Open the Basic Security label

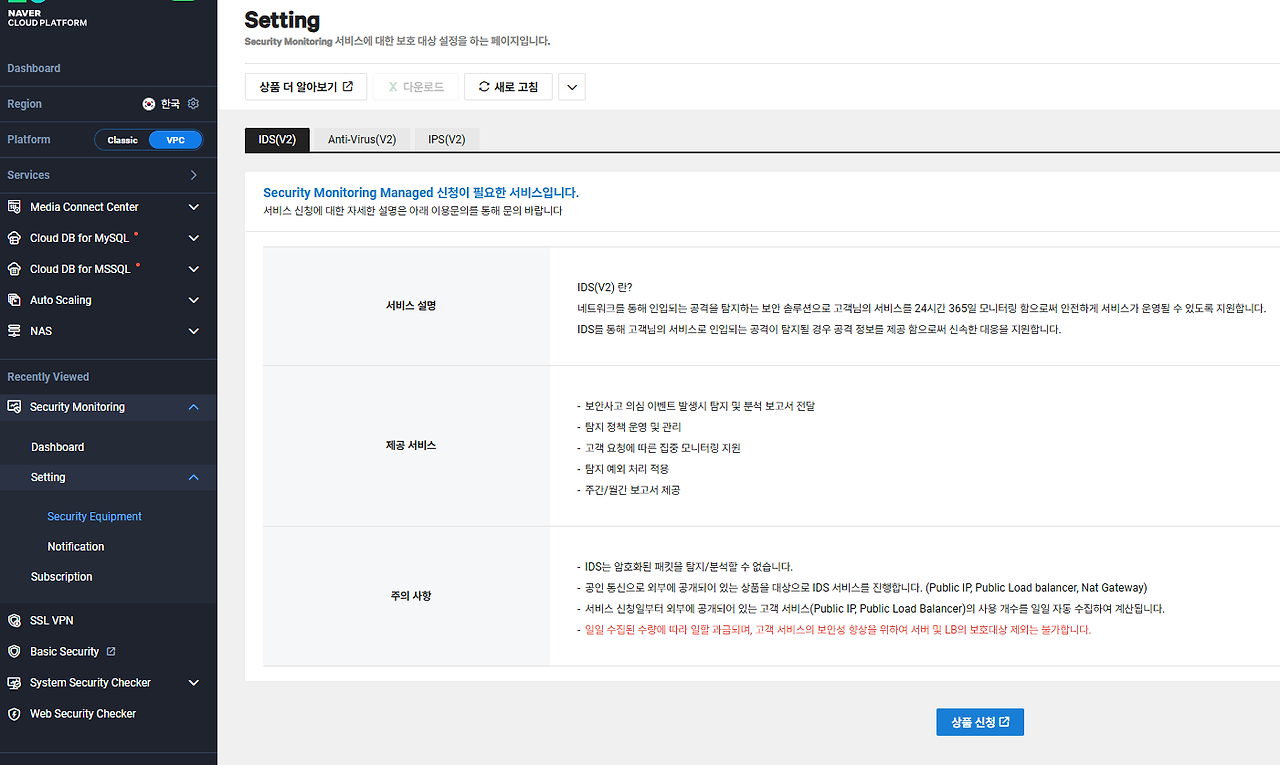point(65,652)
